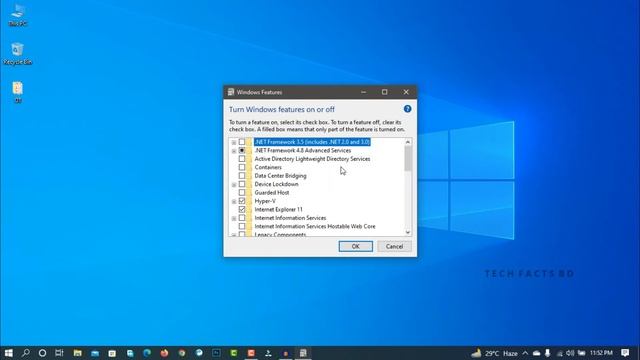Open the Mail app on the taskbar
Screen dimensions: 640x360
click(95, 353)
